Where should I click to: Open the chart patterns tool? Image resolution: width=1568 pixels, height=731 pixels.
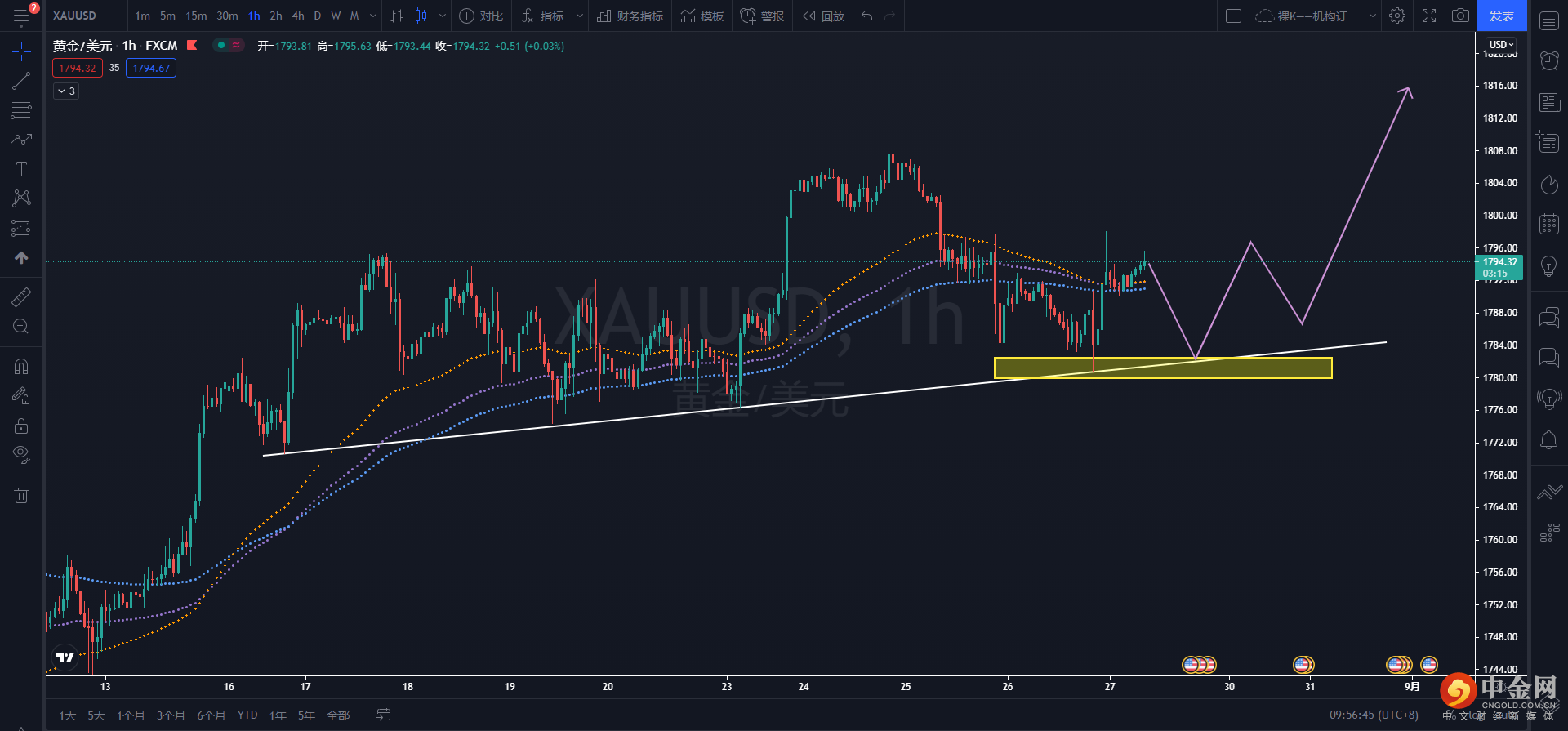tap(21, 198)
